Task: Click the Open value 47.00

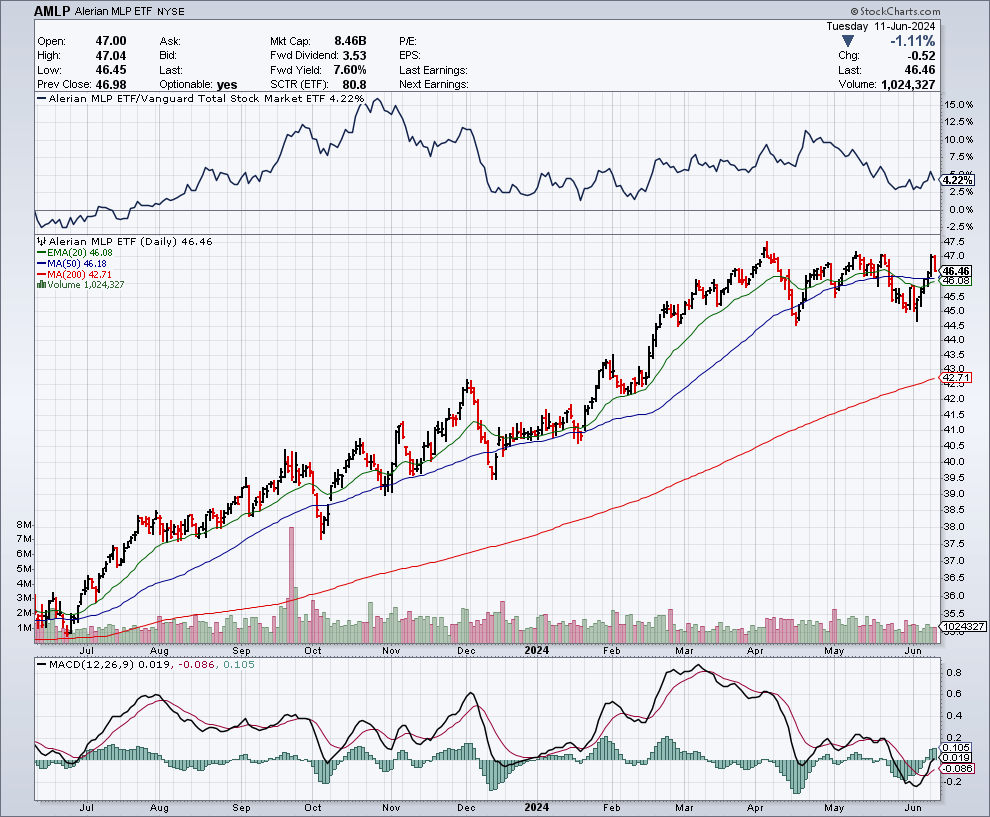Action: pyautogui.click(x=110, y=41)
